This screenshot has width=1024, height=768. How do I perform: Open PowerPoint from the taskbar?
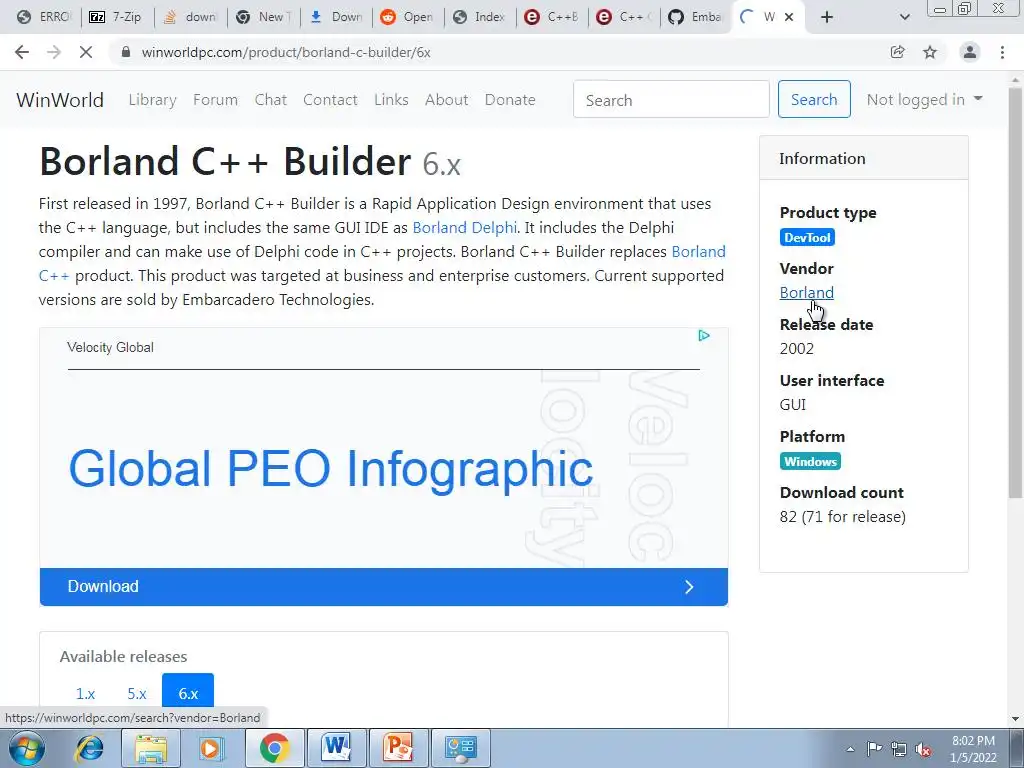pos(398,748)
